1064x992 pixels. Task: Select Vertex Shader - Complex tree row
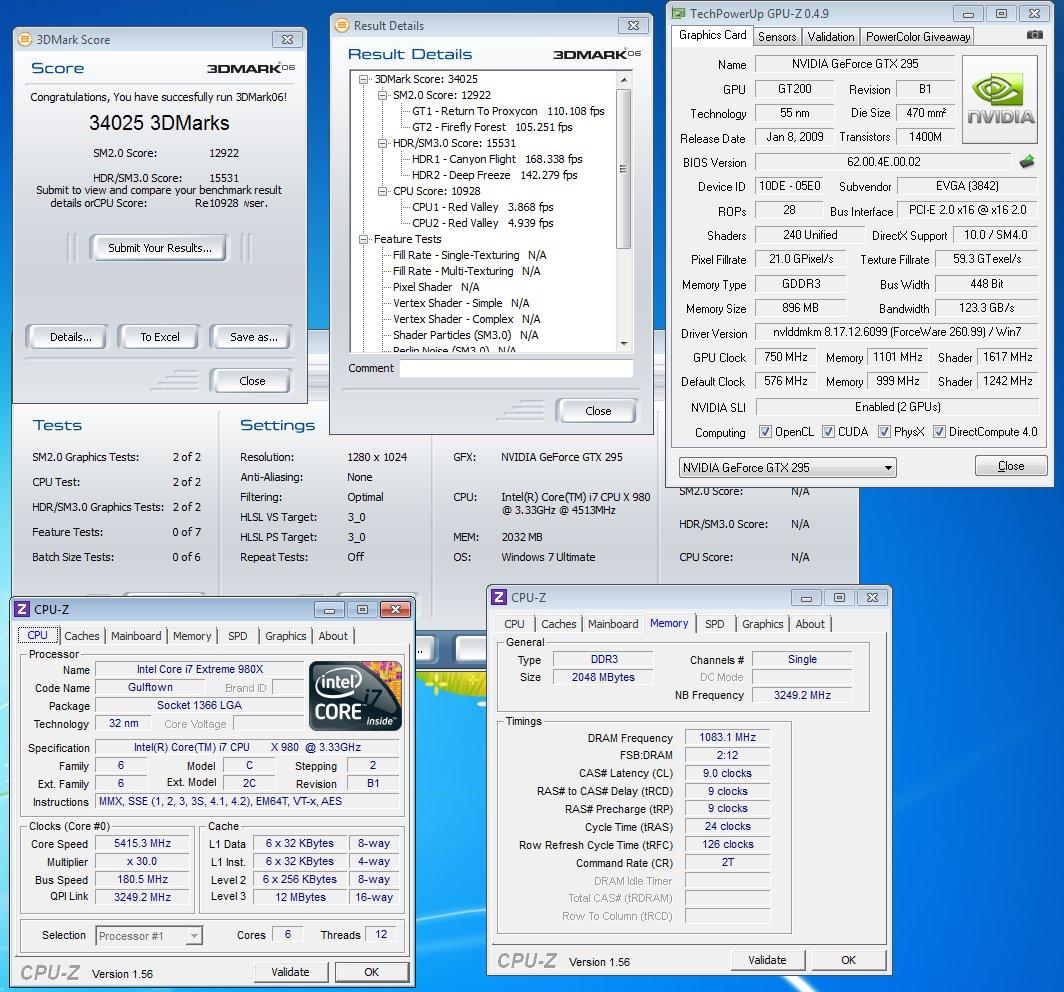tap(467, 319)
